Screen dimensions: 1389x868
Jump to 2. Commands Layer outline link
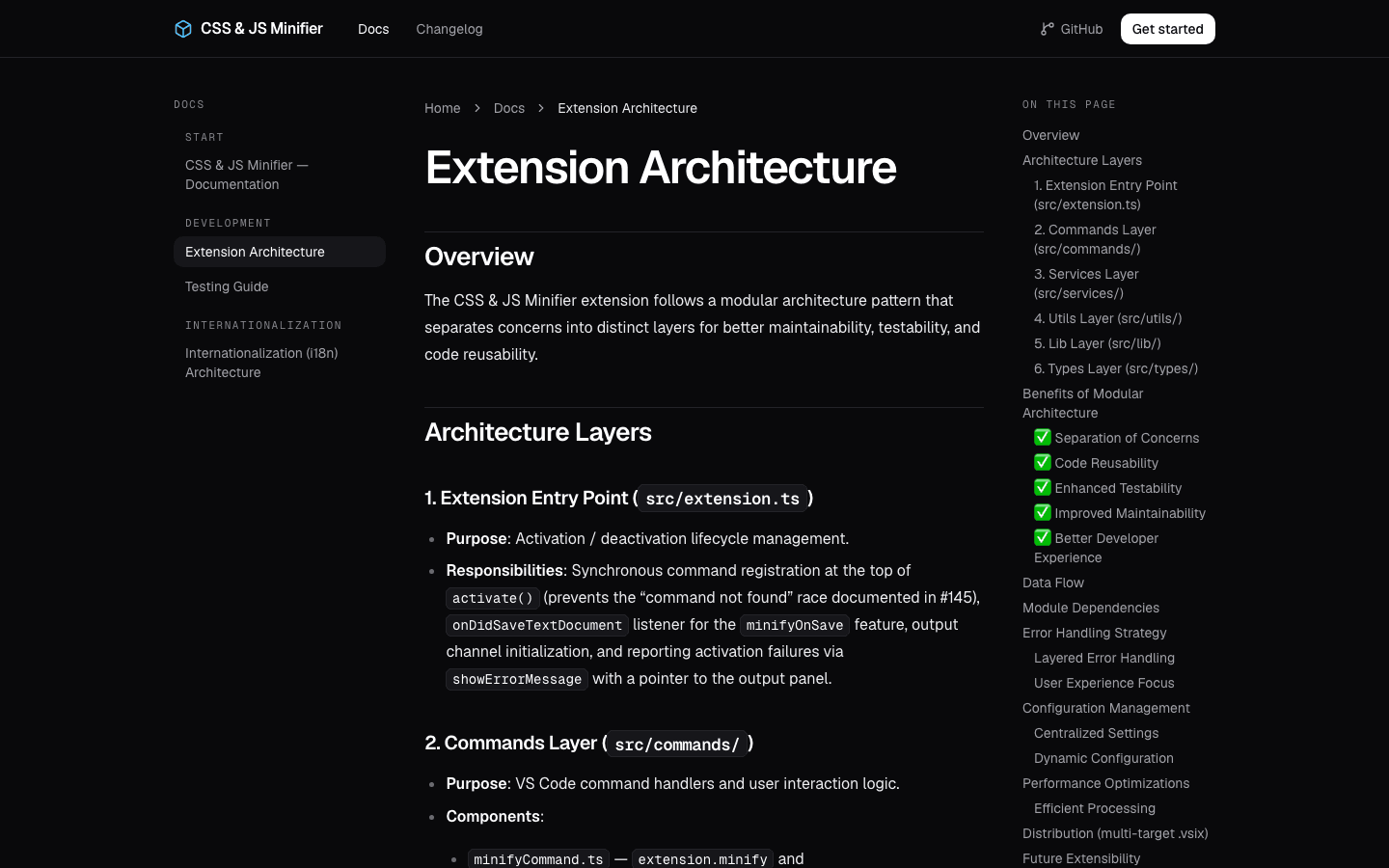click(1095, 239)
